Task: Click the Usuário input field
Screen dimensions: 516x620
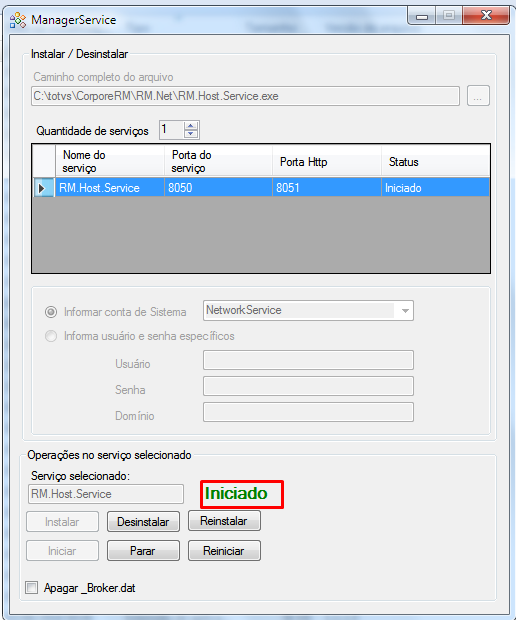Action: click(x=308, y=360)
